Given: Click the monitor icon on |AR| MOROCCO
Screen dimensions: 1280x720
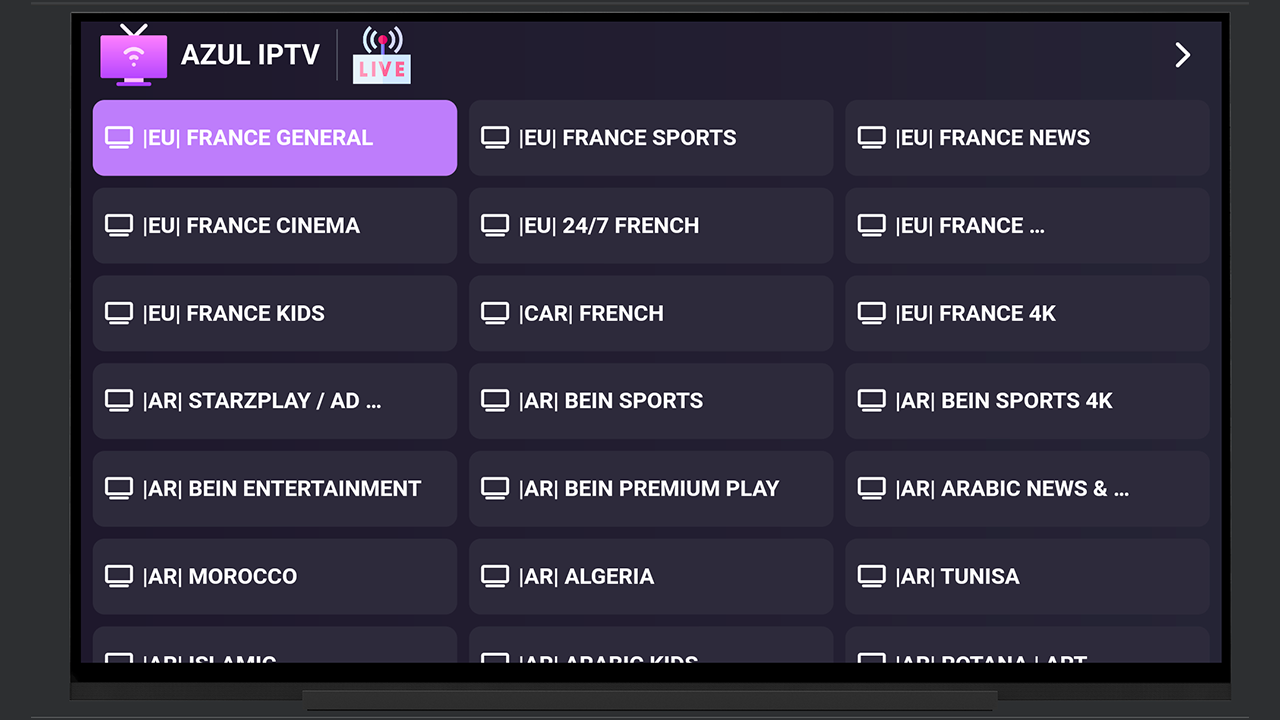Looking at the screenshot, I should click(x=119, y=576).
